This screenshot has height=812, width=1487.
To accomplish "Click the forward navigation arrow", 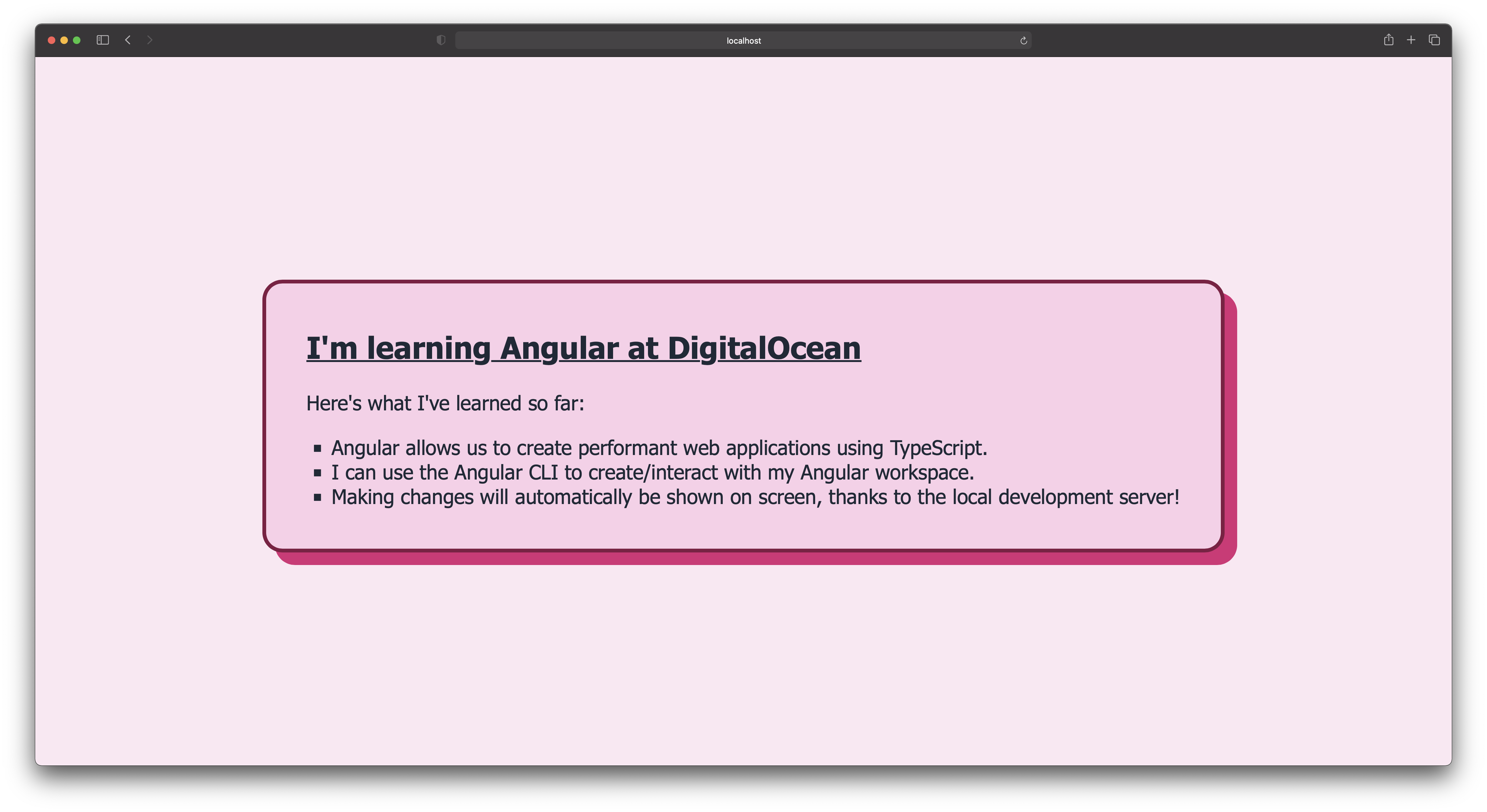I will [x=150, y=40].
